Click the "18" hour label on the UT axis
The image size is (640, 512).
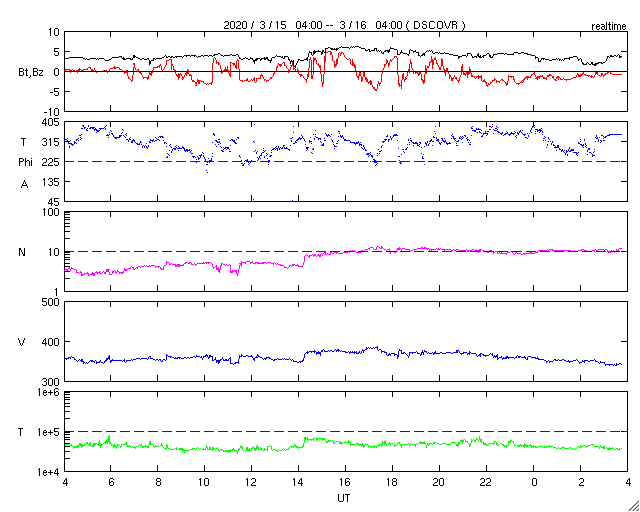click(x=392, y=482)
